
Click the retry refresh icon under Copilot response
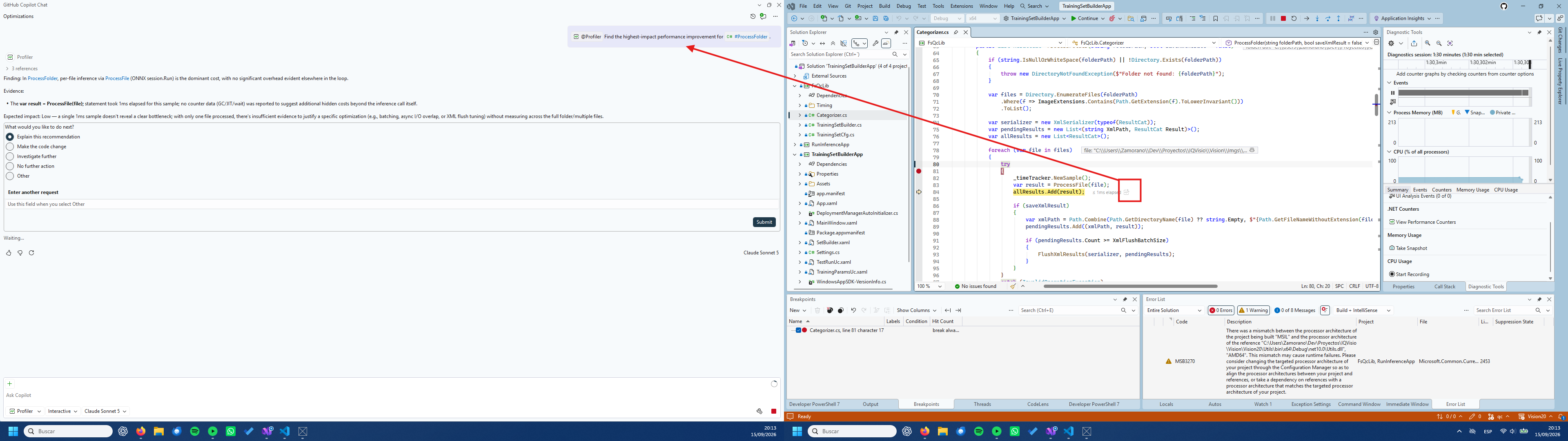32,253
